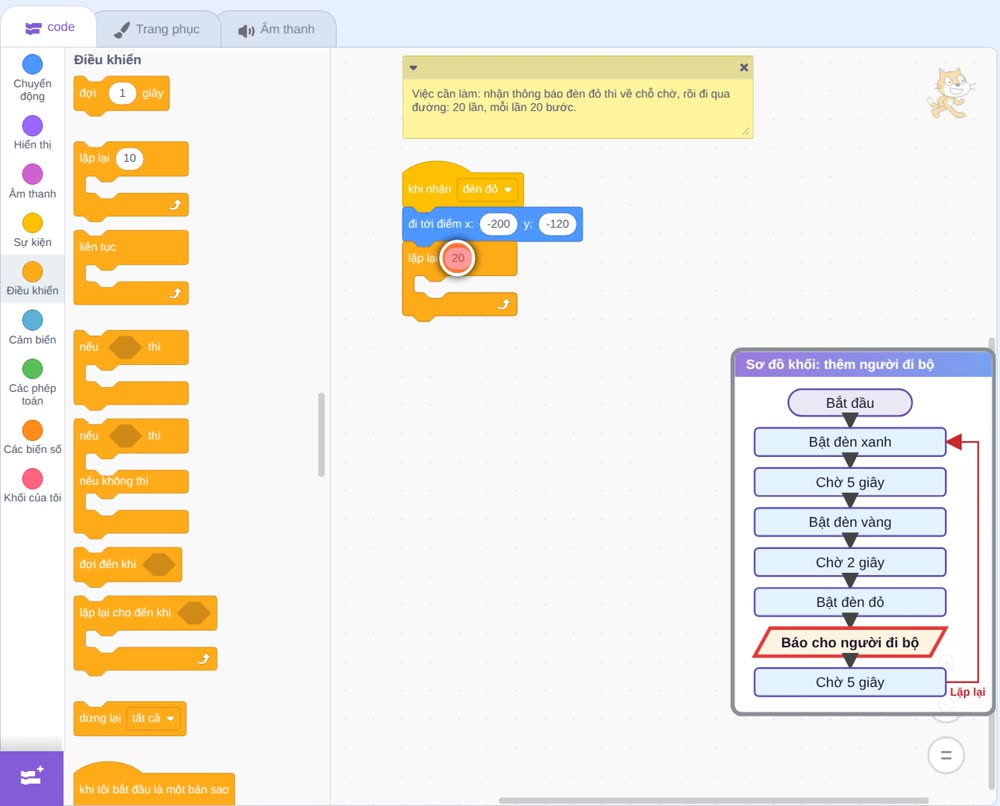Select the Cảm biến category circle
This screenshot has width=1000, height=806.
coord(32,320)
